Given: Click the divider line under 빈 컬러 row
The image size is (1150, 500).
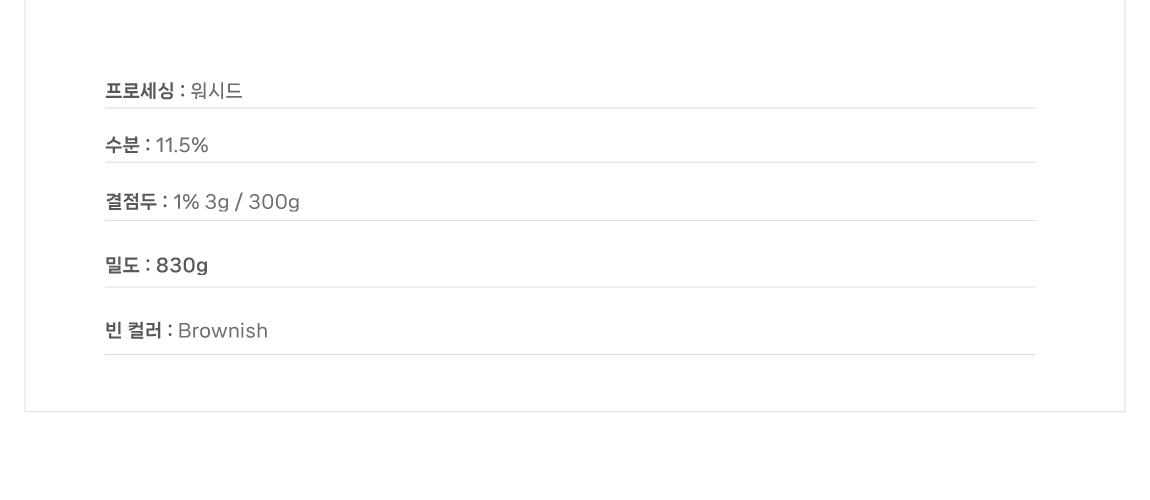Looking at the screenshot, I should click(x=570, y=355).
